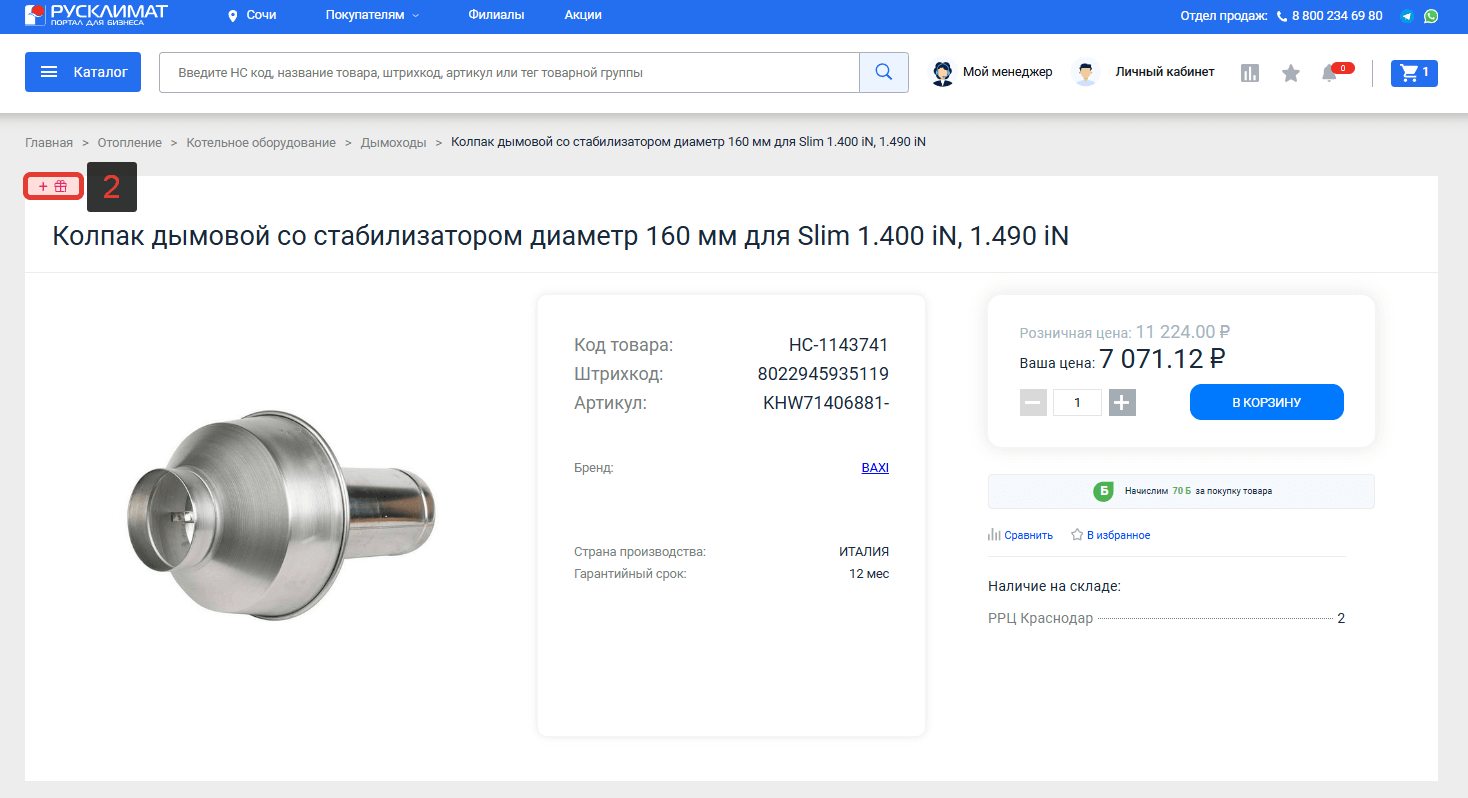The height and width of the screenshot is (798, 1468).
Task: Open the Telegram contact icon
Action: tap(1408, 16)
